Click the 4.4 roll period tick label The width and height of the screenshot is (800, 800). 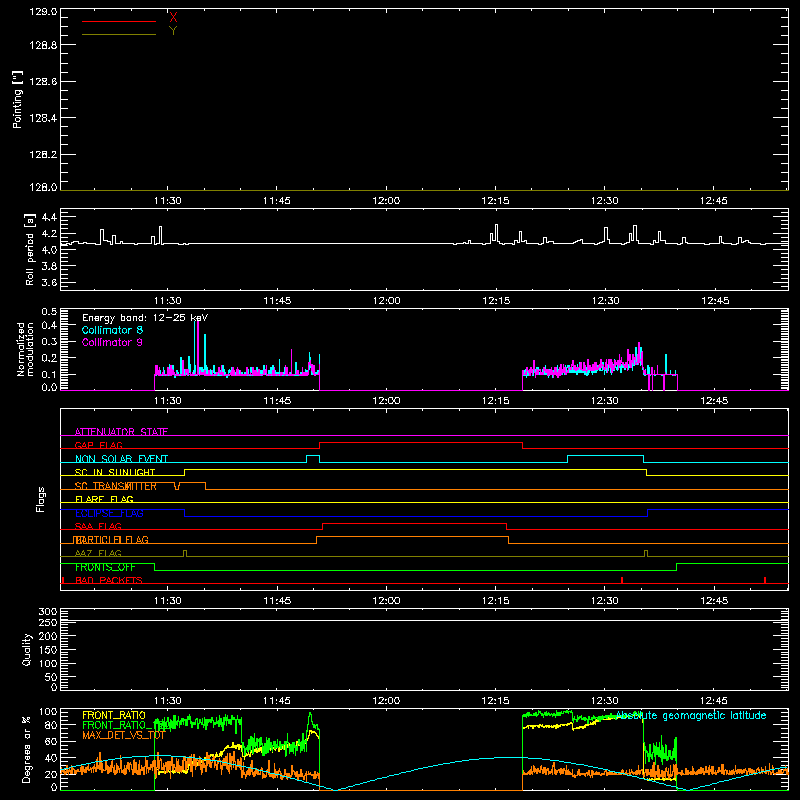(x=49, y=217)
